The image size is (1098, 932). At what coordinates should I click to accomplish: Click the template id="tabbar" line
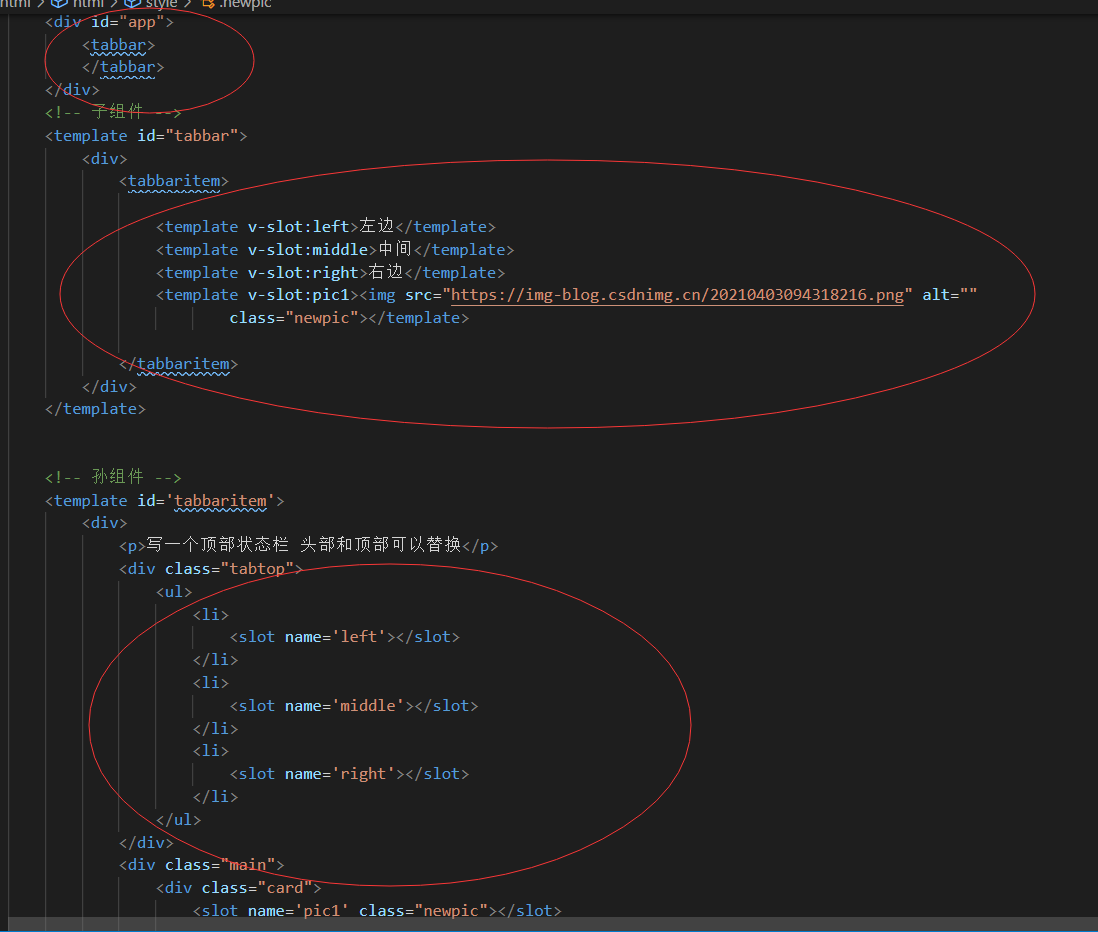tap(146, 136)
